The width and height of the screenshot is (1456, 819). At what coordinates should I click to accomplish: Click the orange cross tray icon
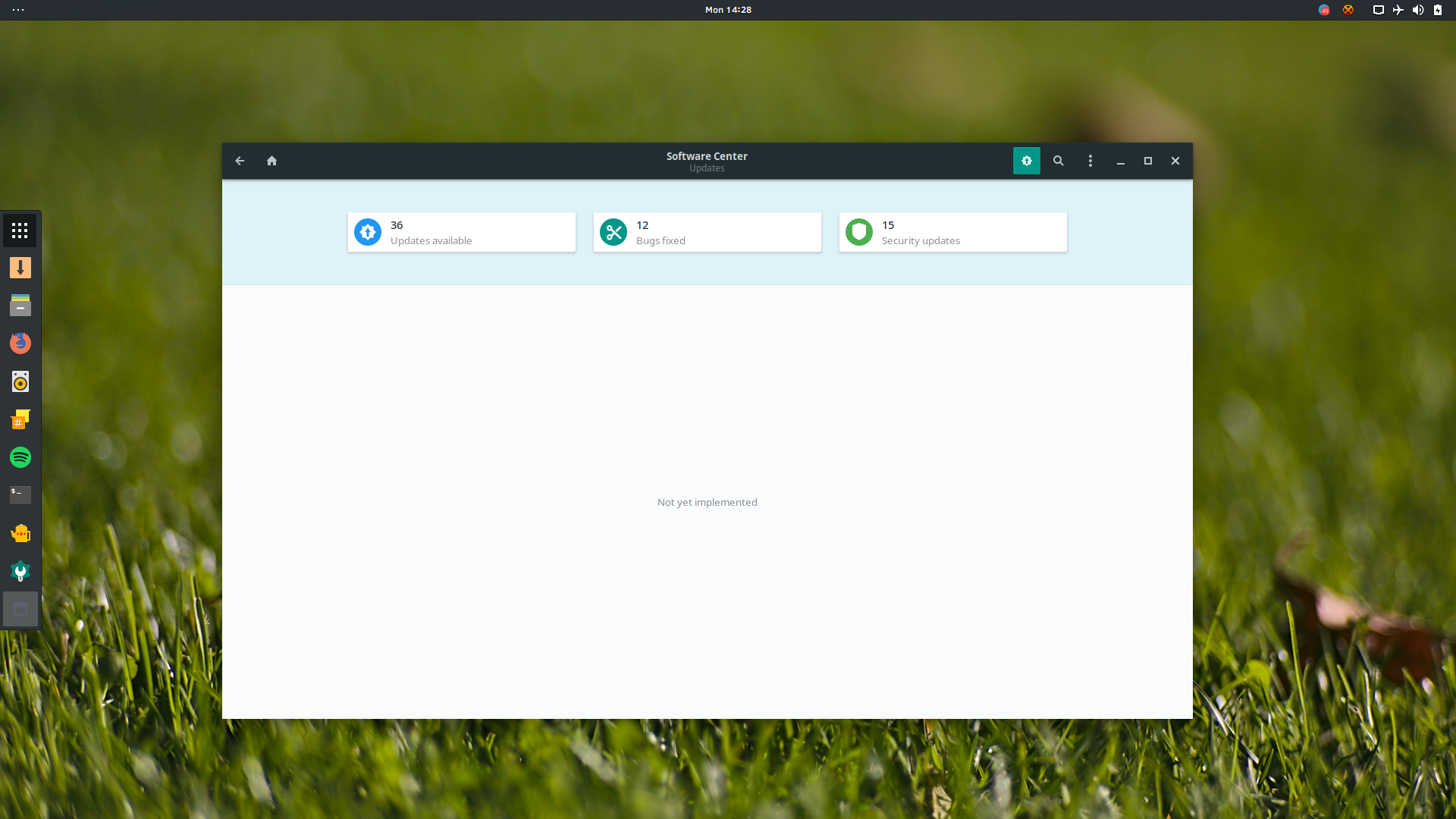pos(1348,10)
